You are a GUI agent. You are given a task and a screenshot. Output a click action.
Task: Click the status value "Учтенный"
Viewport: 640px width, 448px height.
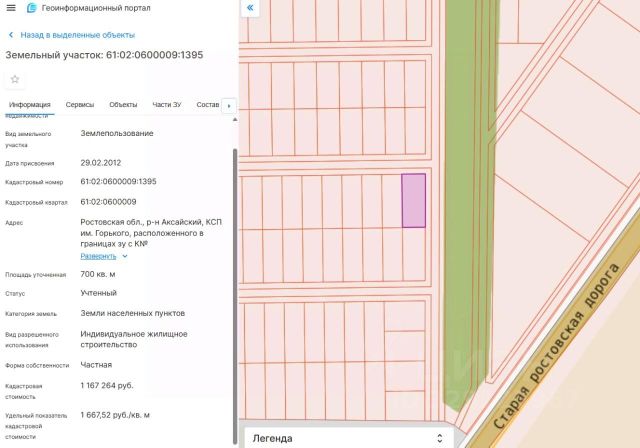(98, 293)
